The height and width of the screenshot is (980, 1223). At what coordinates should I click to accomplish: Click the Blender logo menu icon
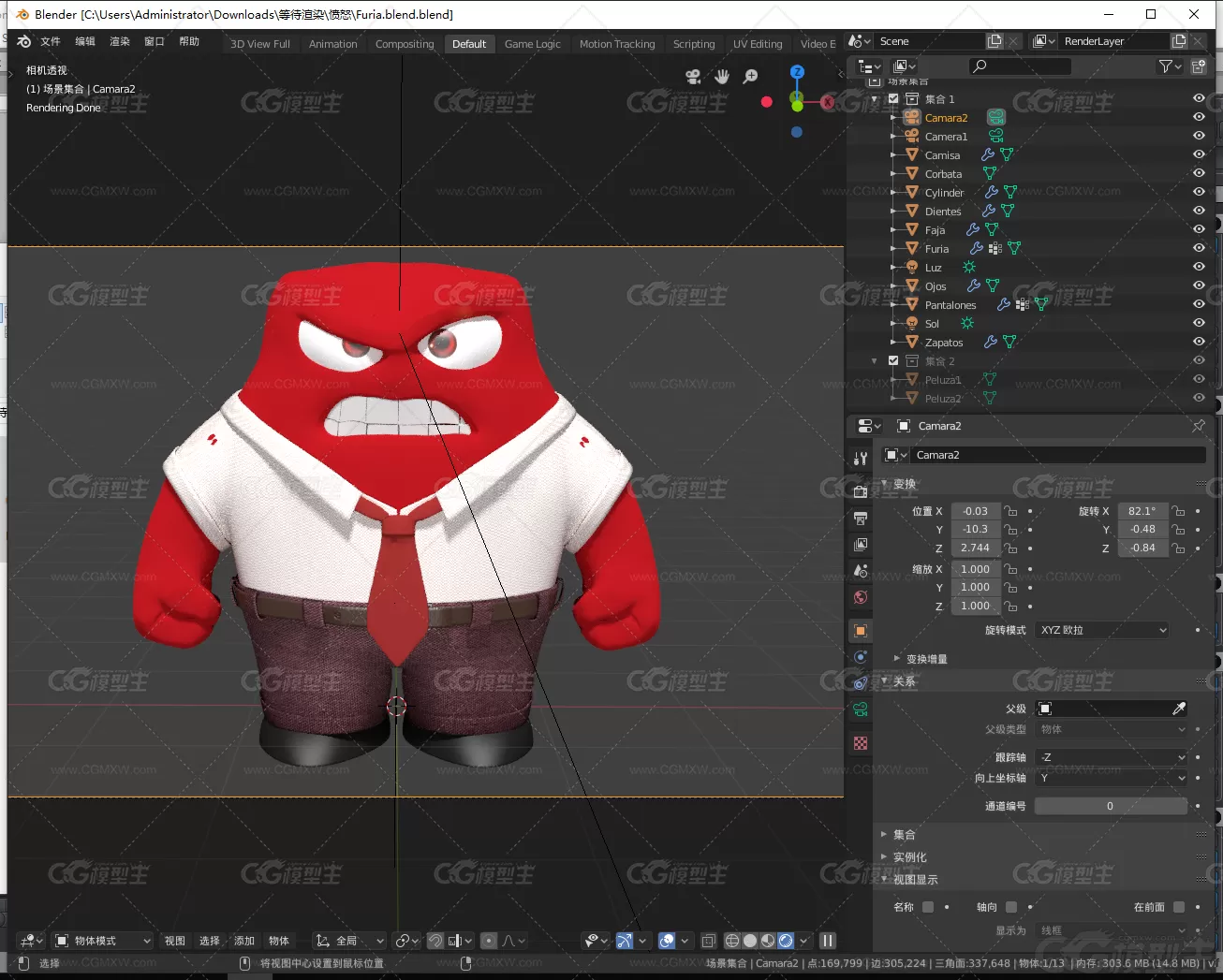(x=23, y=41)
